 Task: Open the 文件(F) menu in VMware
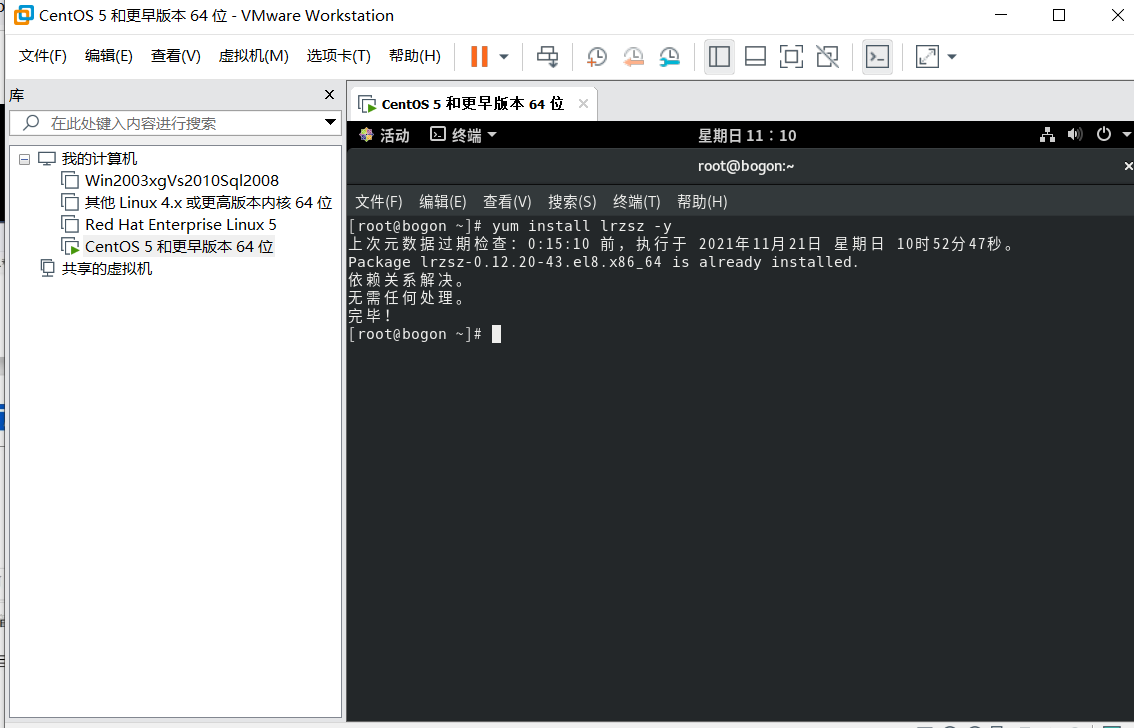(43, 56)
